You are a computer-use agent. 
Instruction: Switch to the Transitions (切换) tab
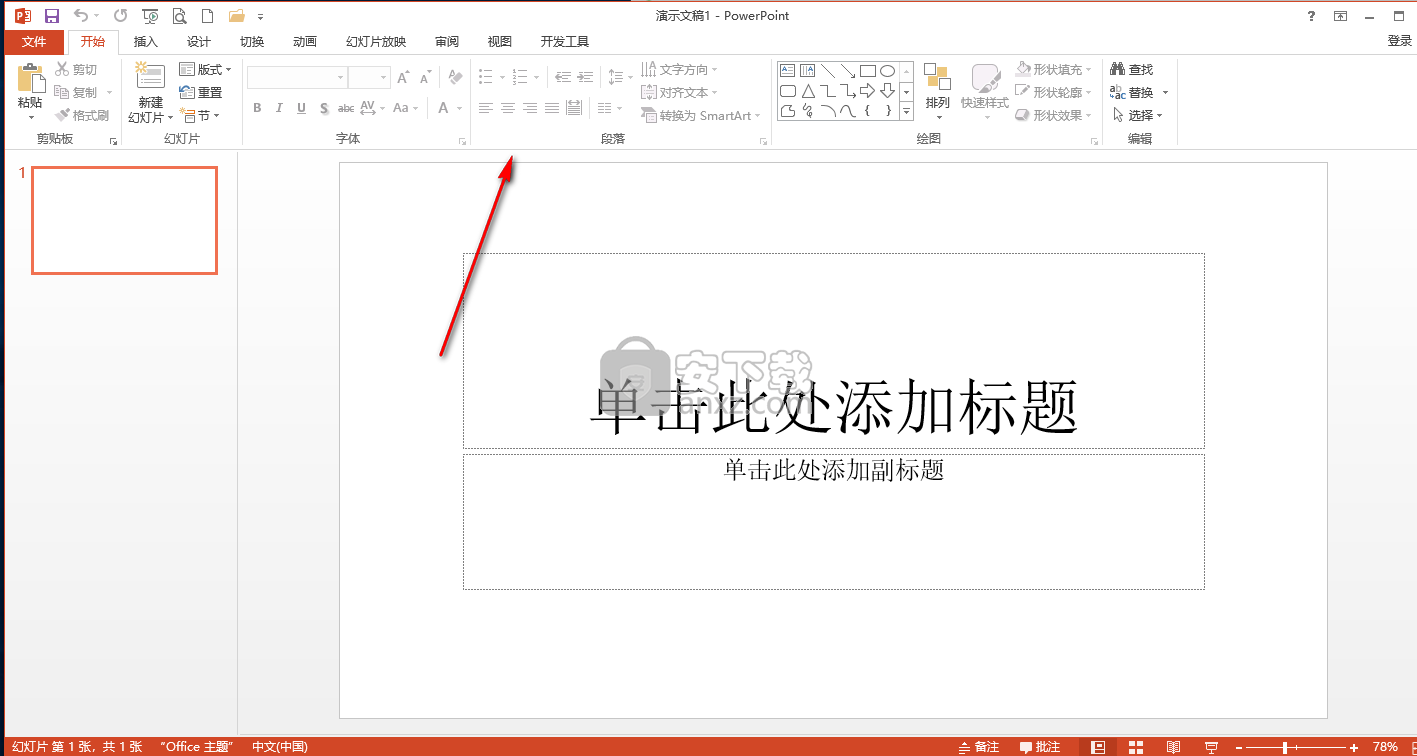(252, 42)
